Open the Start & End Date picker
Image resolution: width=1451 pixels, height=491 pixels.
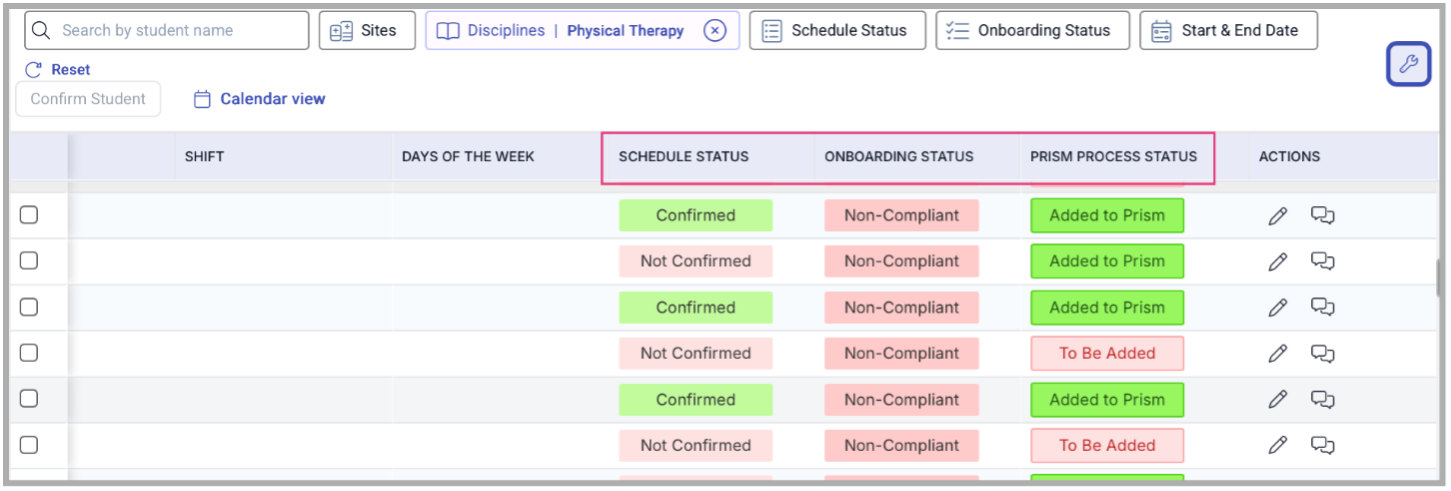click(x=1228, y=30)
